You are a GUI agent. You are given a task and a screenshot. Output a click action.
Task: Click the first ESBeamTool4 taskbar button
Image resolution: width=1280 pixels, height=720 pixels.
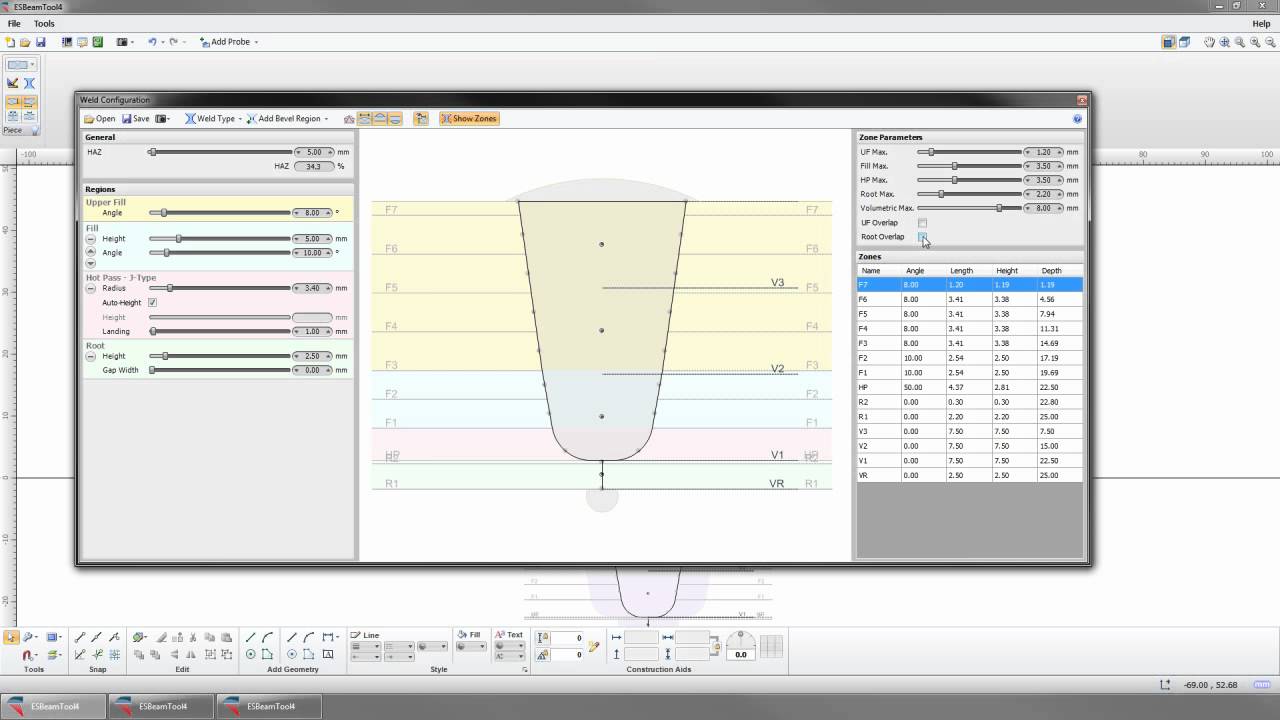point(53,706)
